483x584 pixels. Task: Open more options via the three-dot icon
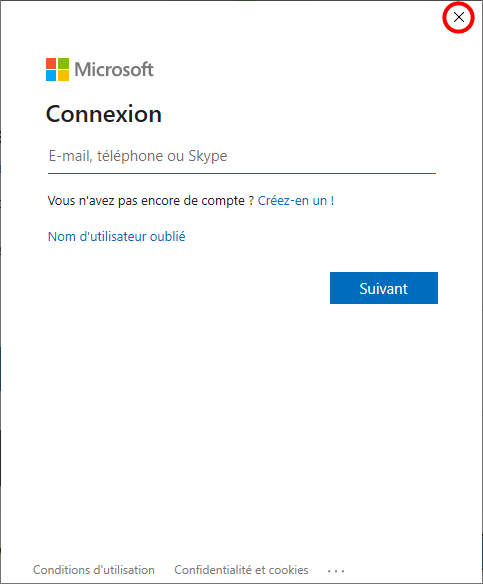[x=336, y=571]
